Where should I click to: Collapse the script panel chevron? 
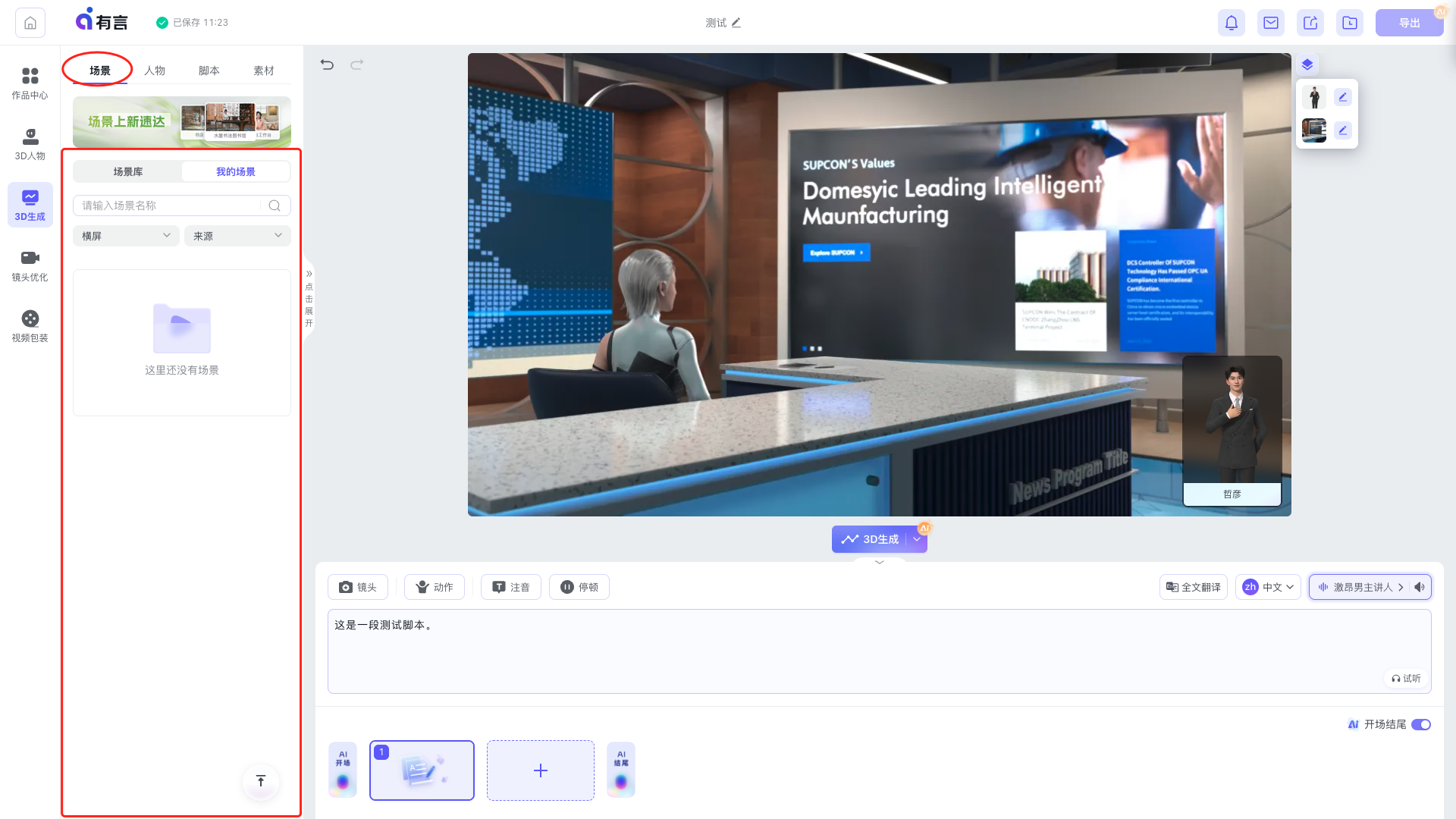tap(880, 562)
